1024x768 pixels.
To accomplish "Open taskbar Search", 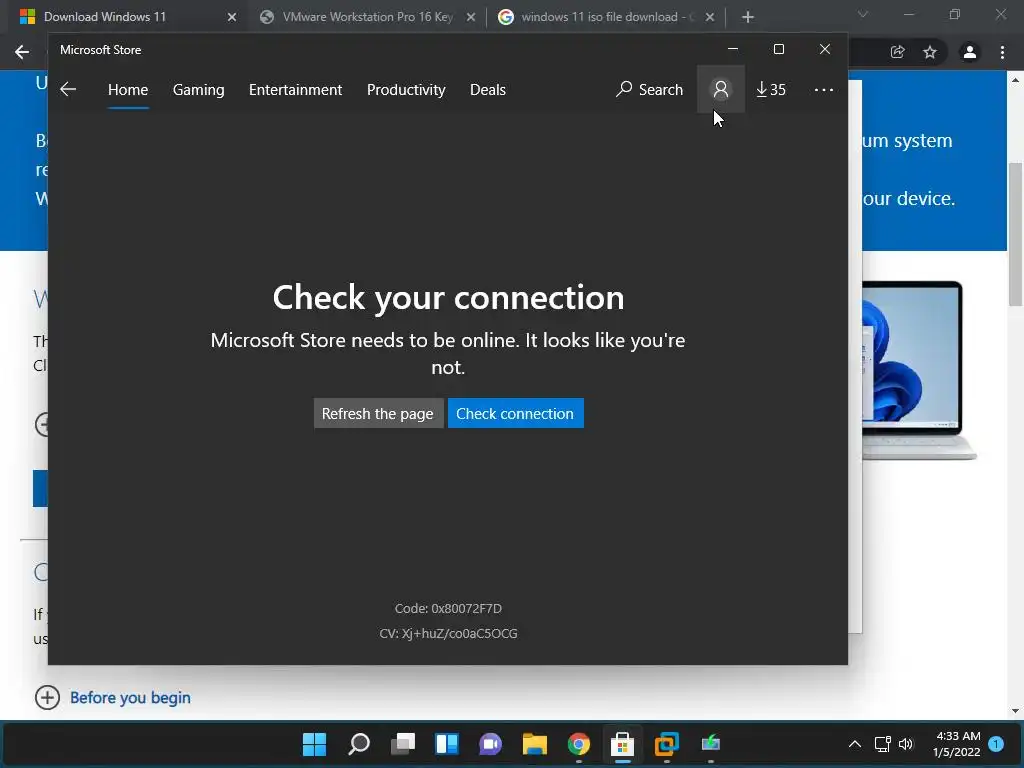I will pos(359,744).
